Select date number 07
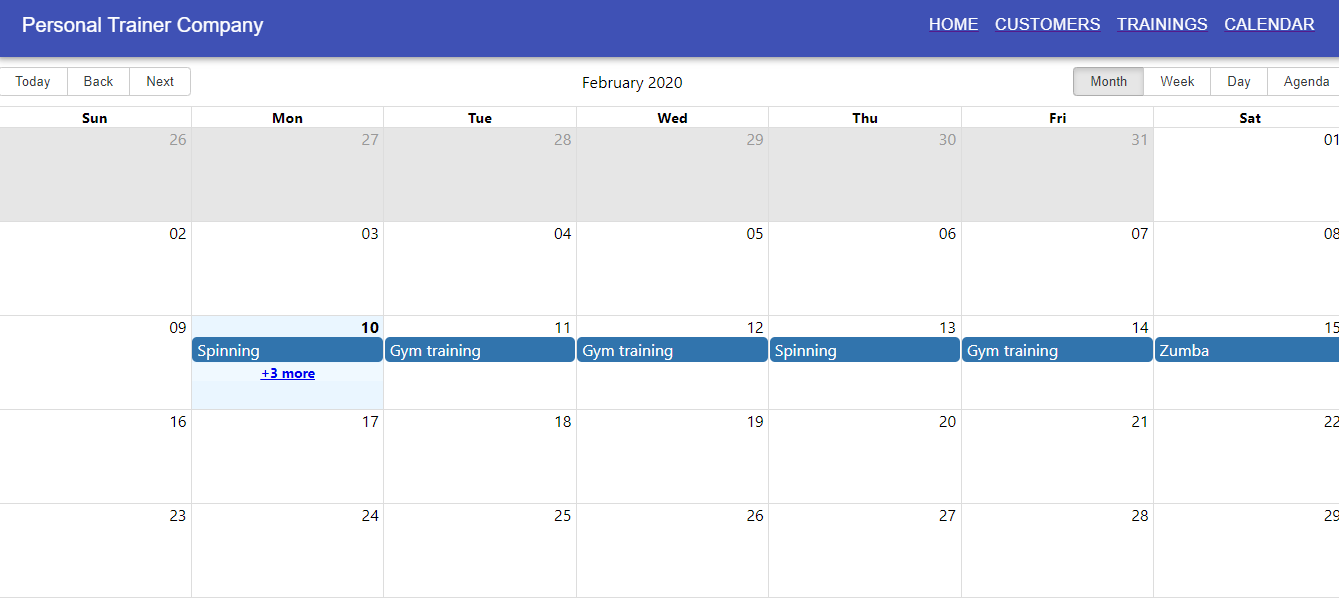This screenshot has height=603, width=1339. click(1140, 234)
